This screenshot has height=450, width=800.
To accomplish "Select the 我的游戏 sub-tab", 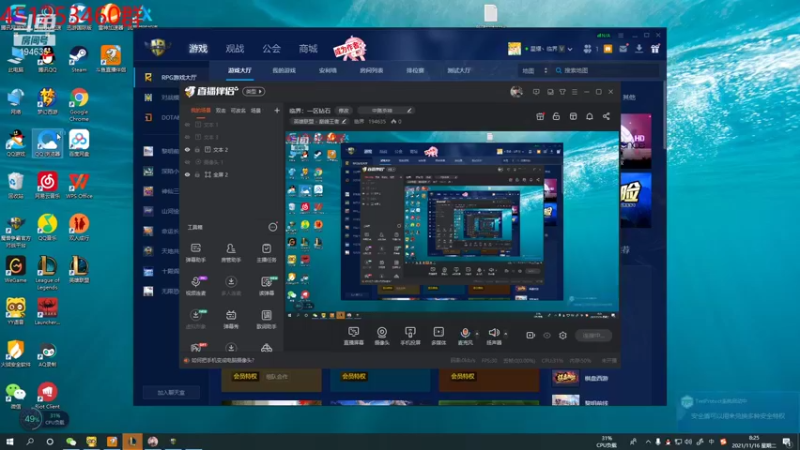I will (284, 70).
